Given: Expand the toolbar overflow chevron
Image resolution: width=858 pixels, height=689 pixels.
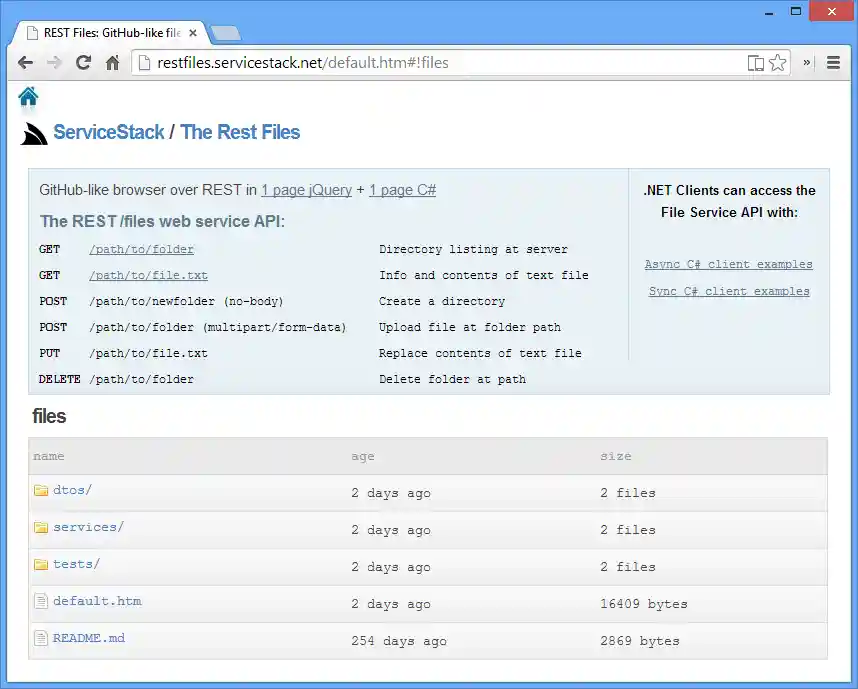Looking at the screenshot, I should click(x=807, y=63).
